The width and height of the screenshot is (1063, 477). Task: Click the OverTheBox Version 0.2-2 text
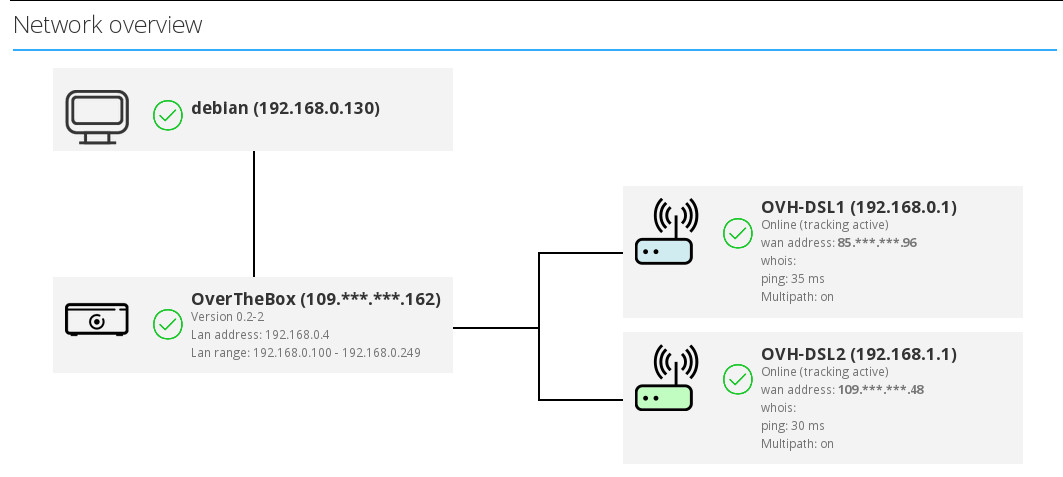[227, 317]
